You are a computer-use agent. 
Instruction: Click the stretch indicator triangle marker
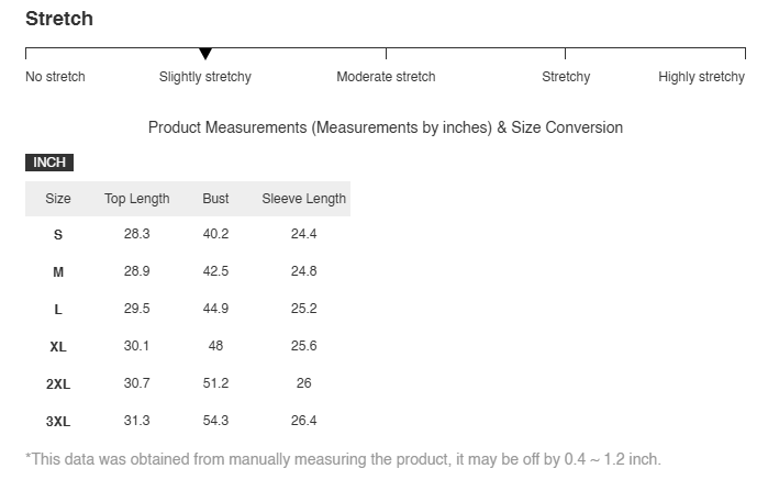tap(205, 53)
